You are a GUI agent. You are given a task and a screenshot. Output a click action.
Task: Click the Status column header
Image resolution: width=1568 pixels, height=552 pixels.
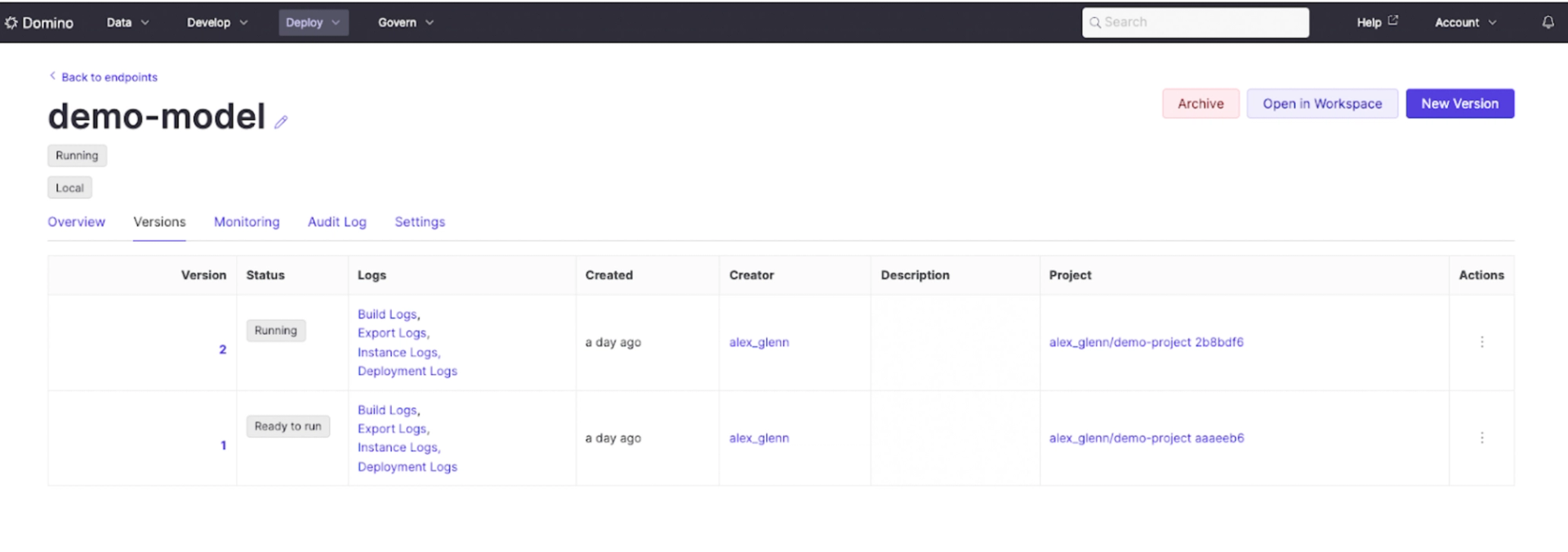(x=265, y=275)
